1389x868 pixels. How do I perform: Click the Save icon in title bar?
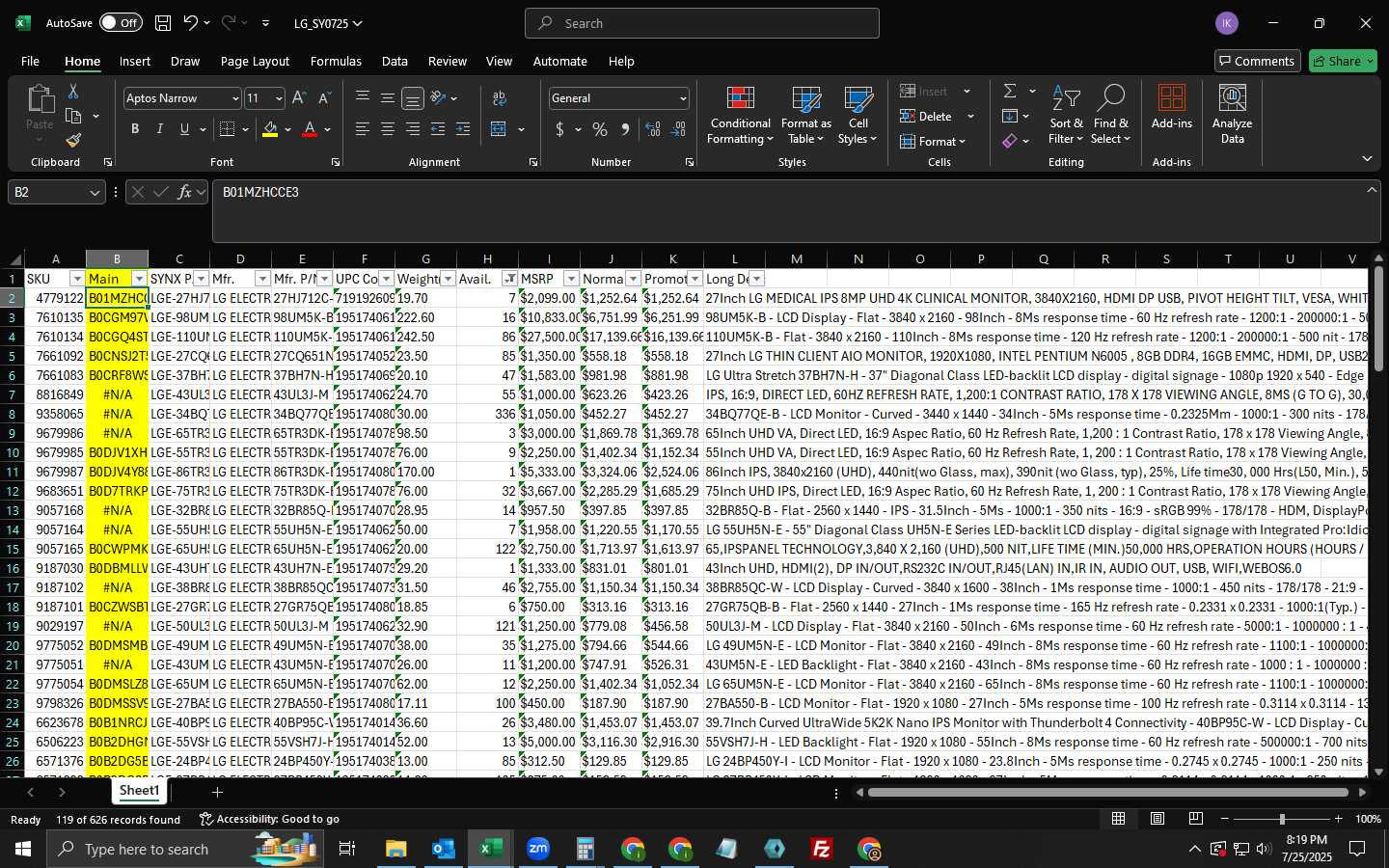tap(163, 23)
